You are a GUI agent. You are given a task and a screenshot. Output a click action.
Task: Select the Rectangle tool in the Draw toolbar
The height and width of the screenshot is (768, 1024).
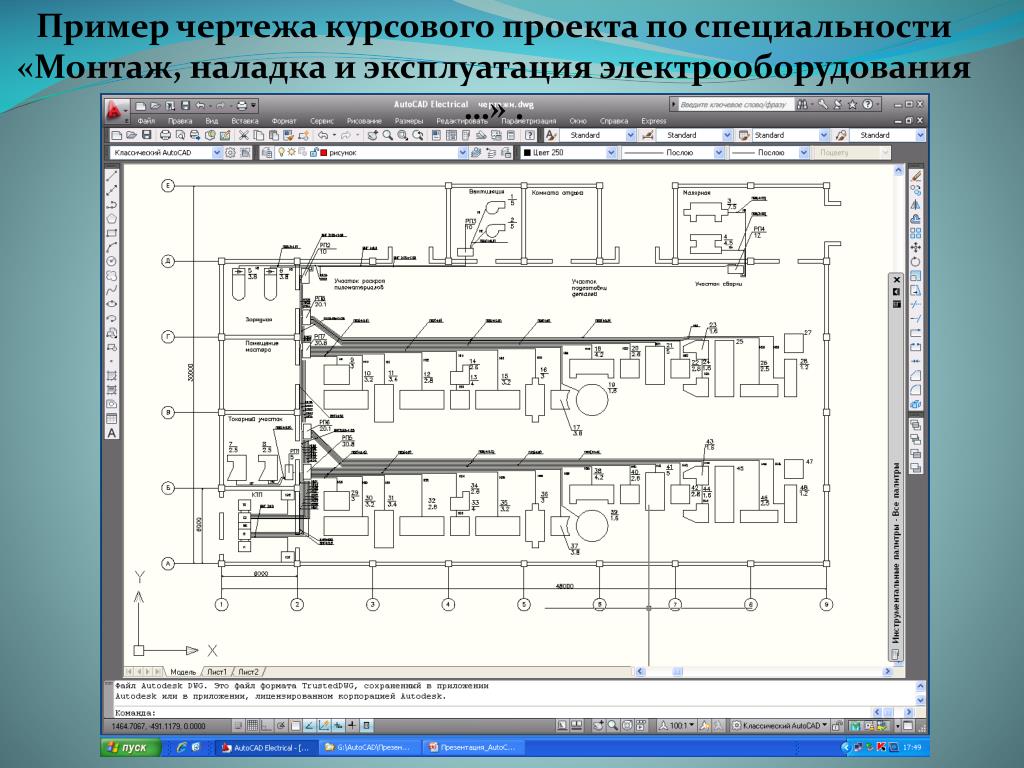112,233
